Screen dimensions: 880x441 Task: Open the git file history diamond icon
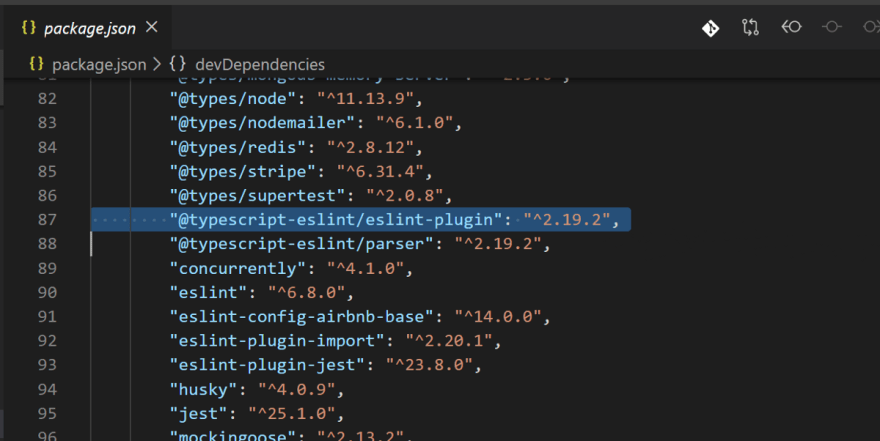[x=711, y=27]
